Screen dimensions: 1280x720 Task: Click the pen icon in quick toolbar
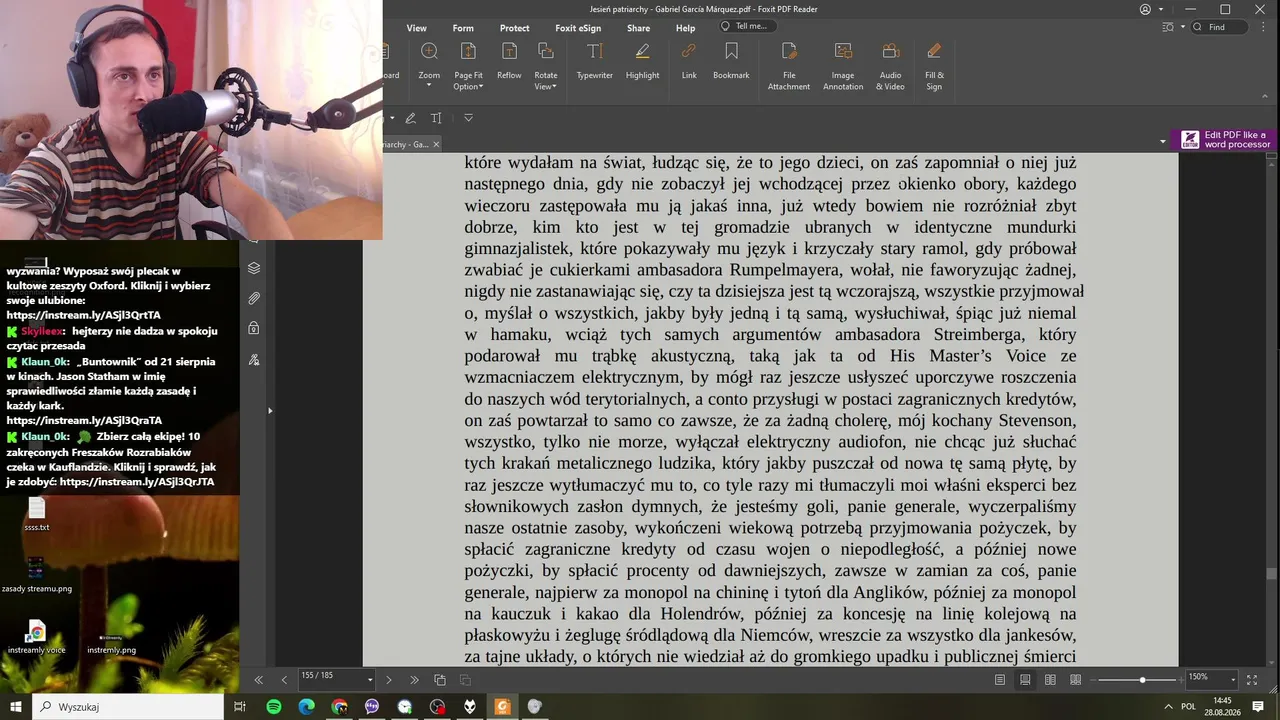[x=410, y=118]
